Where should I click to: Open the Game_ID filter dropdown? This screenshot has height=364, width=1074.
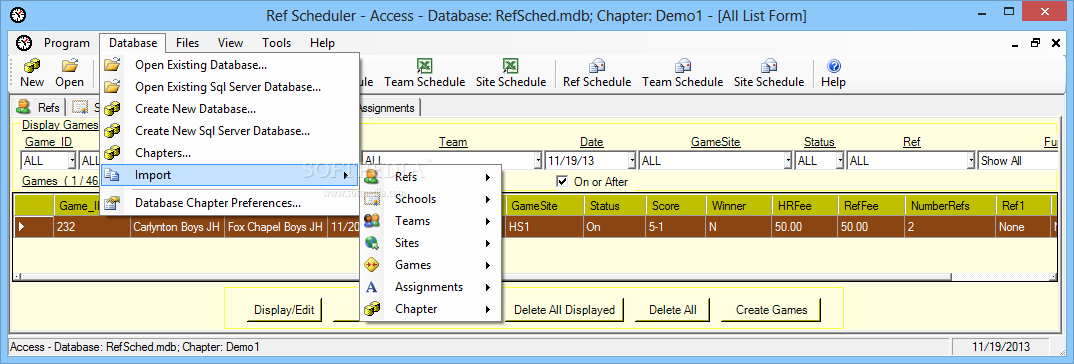point(72,160)
